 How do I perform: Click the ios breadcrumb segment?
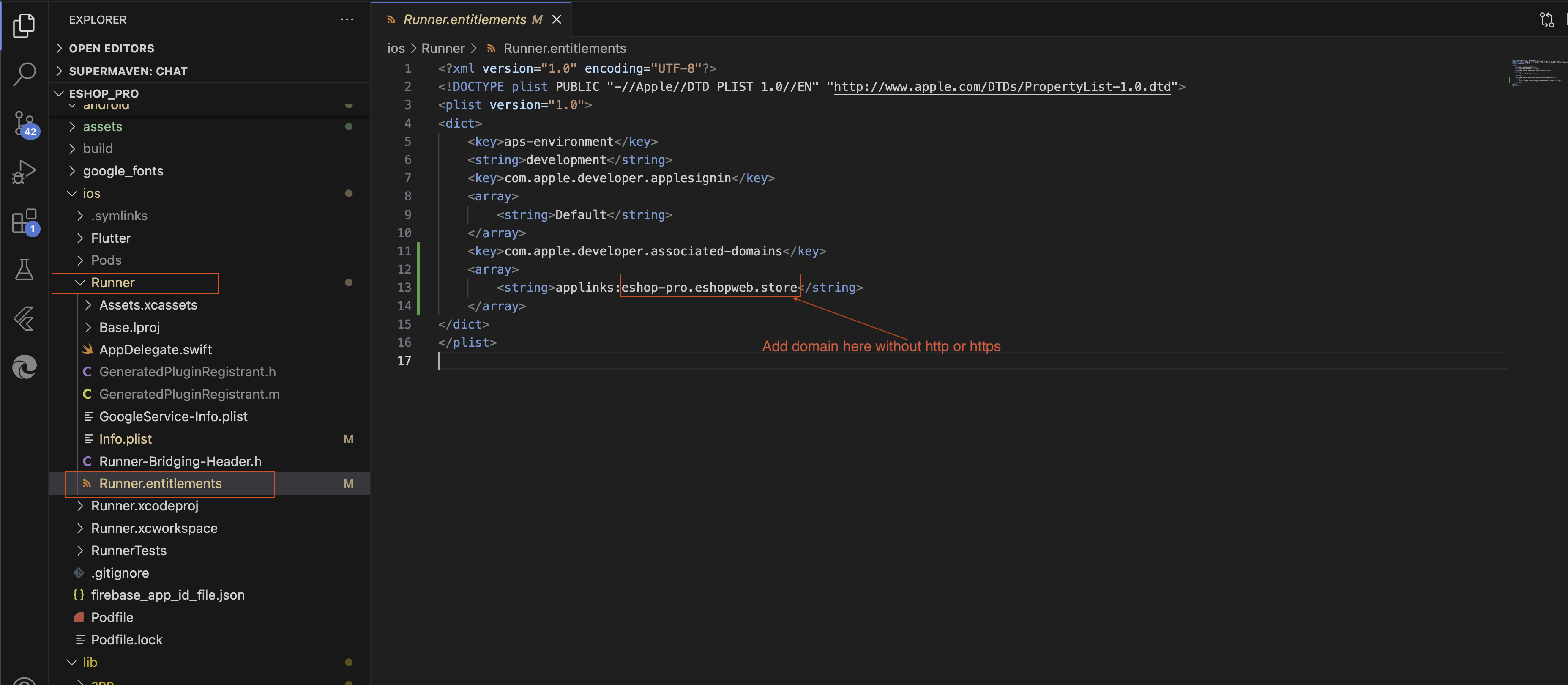(x=396, y=48)
